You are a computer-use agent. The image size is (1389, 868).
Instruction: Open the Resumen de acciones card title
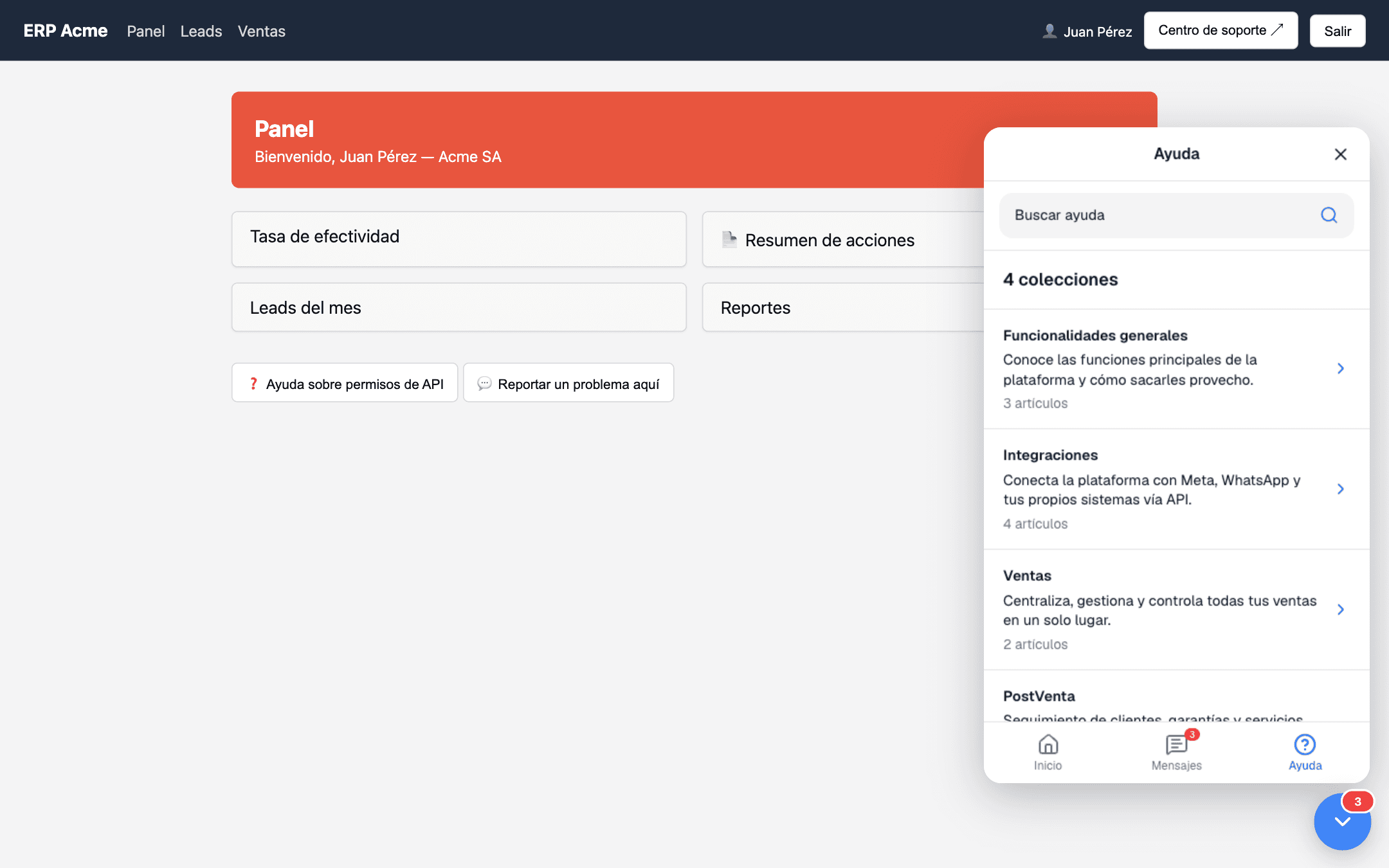click(x=830, y=240)
